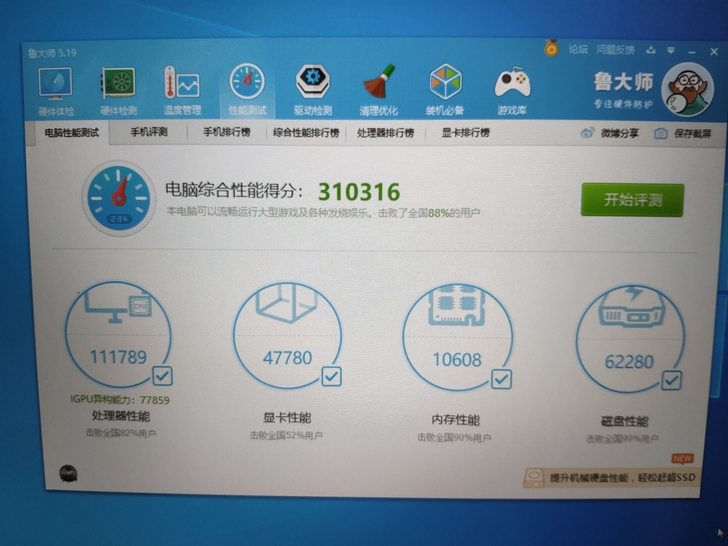728x546 pixels.
Task: Click the disk performance circle 62280
Action: click(630, 339)
